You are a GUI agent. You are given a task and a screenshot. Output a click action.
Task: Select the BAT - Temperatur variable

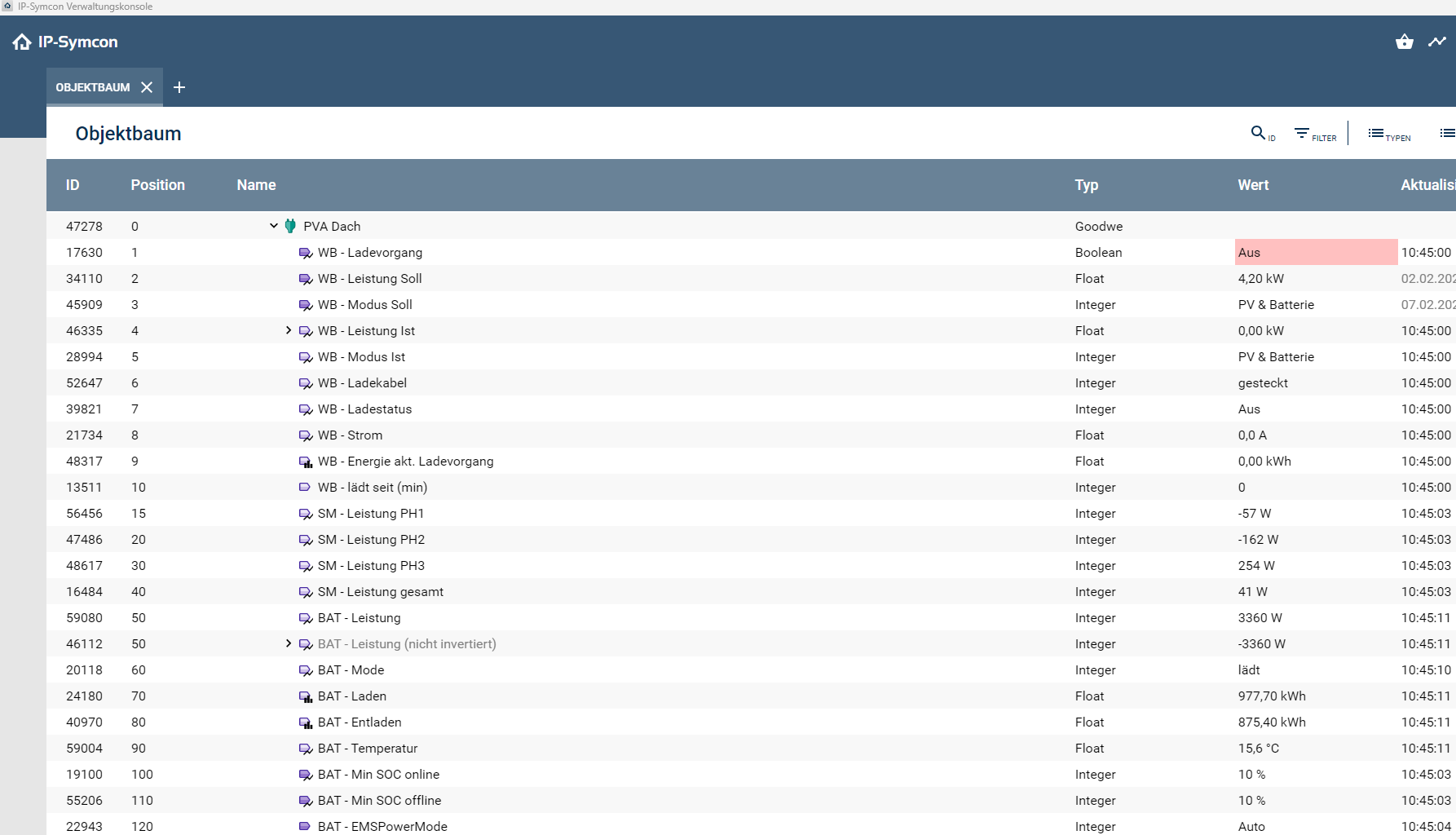tap(367, 749)
